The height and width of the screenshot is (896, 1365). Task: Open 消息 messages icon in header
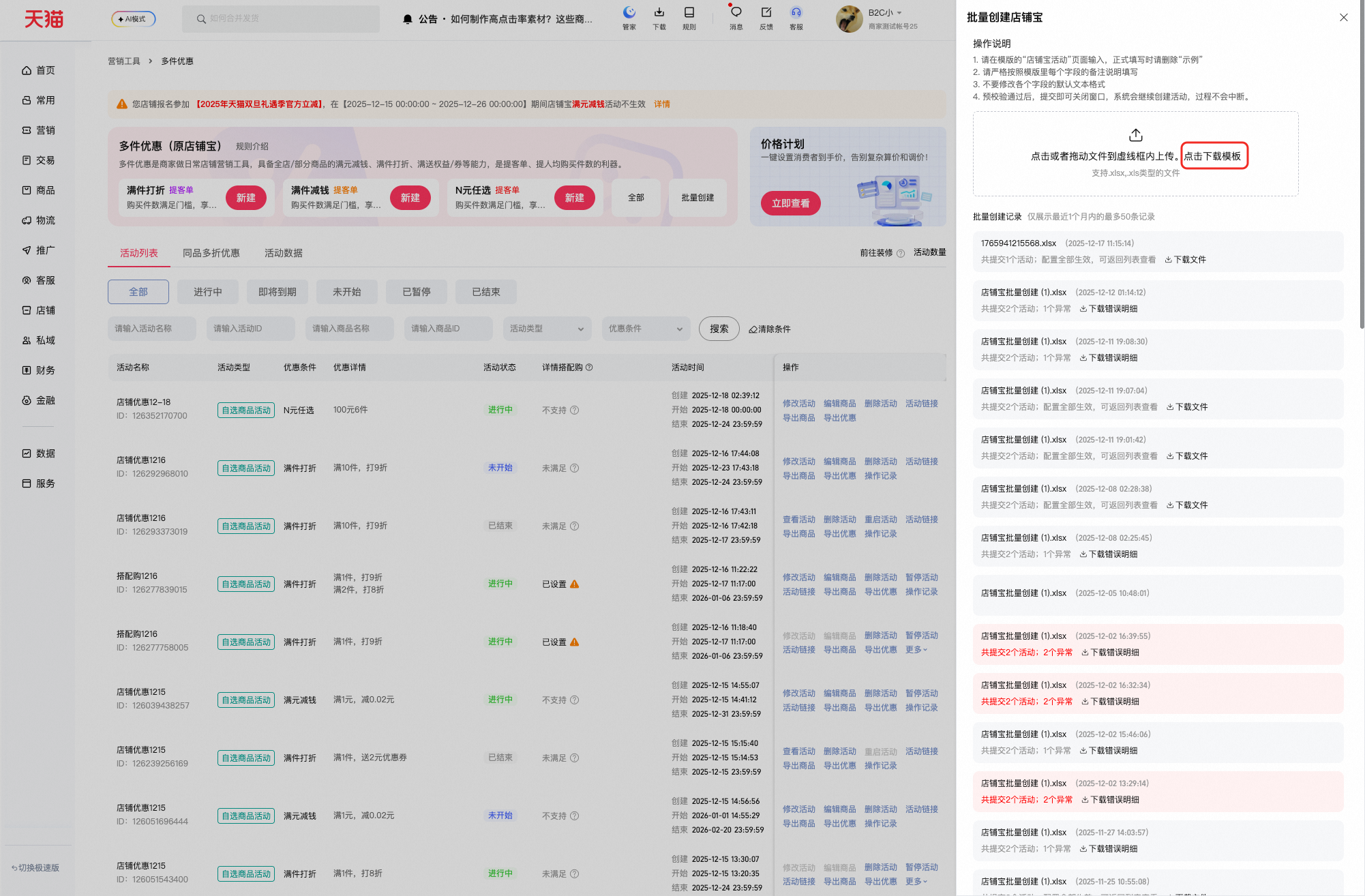[x=736, y=12]
